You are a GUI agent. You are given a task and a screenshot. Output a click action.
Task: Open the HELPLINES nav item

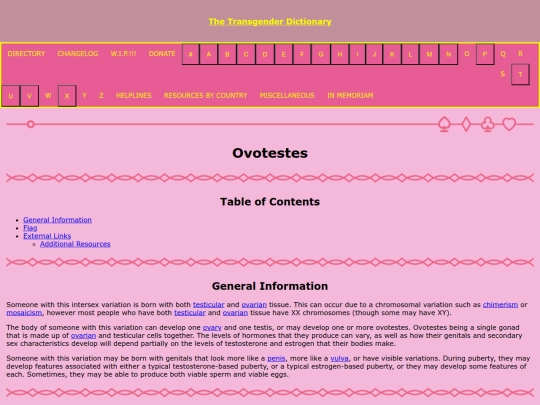click(x=134, y=95)
